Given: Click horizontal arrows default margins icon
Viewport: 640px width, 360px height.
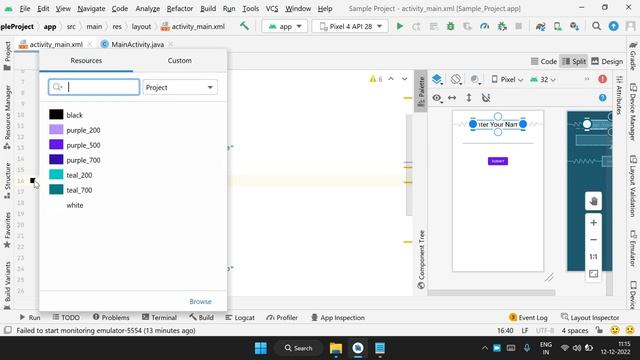Looking at the screenshot, I should [452, 98].
